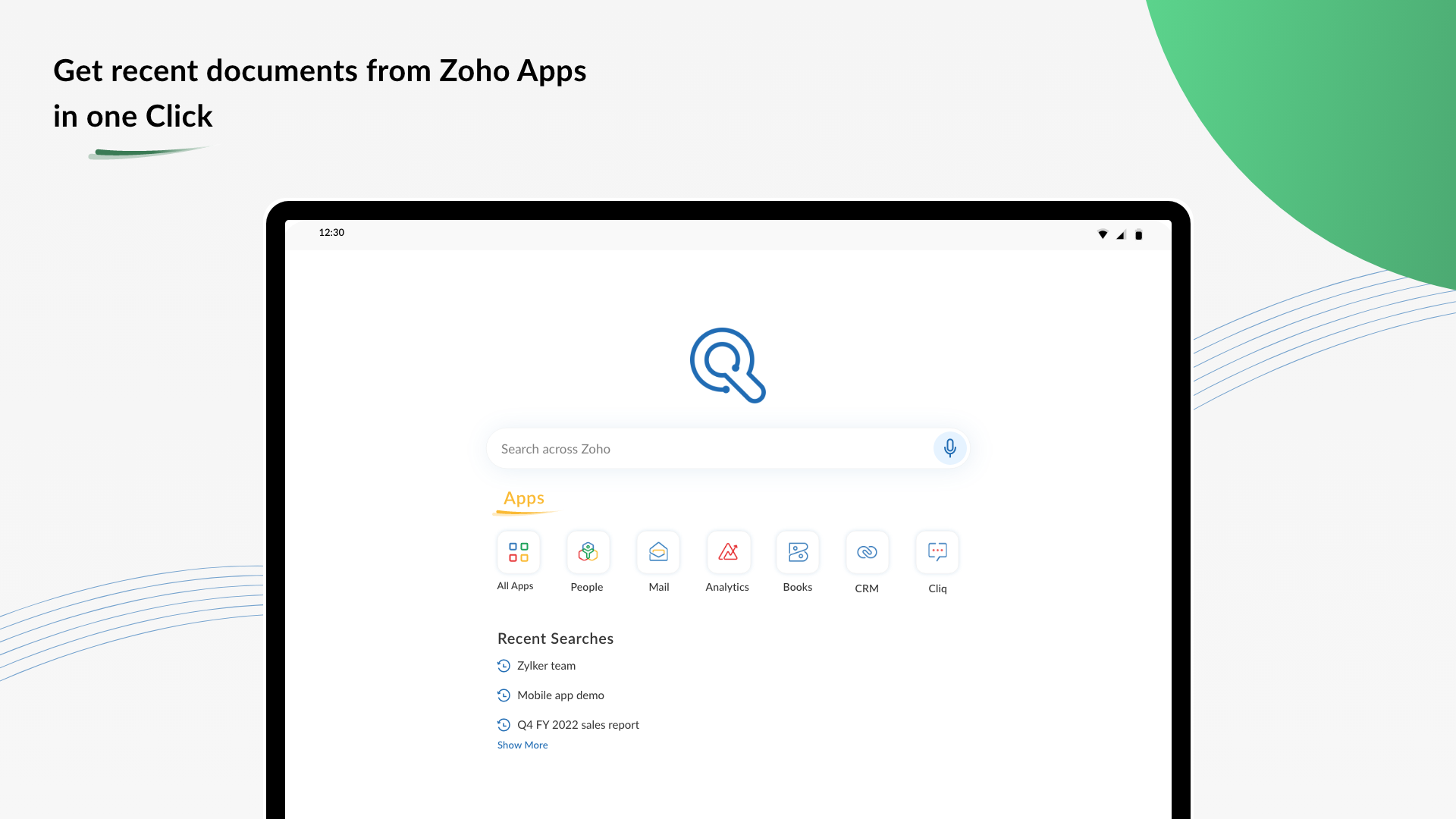Tap the Zoho Search magnifier logo
This screenshot has height=819, width=1456.
coord(728,366)
